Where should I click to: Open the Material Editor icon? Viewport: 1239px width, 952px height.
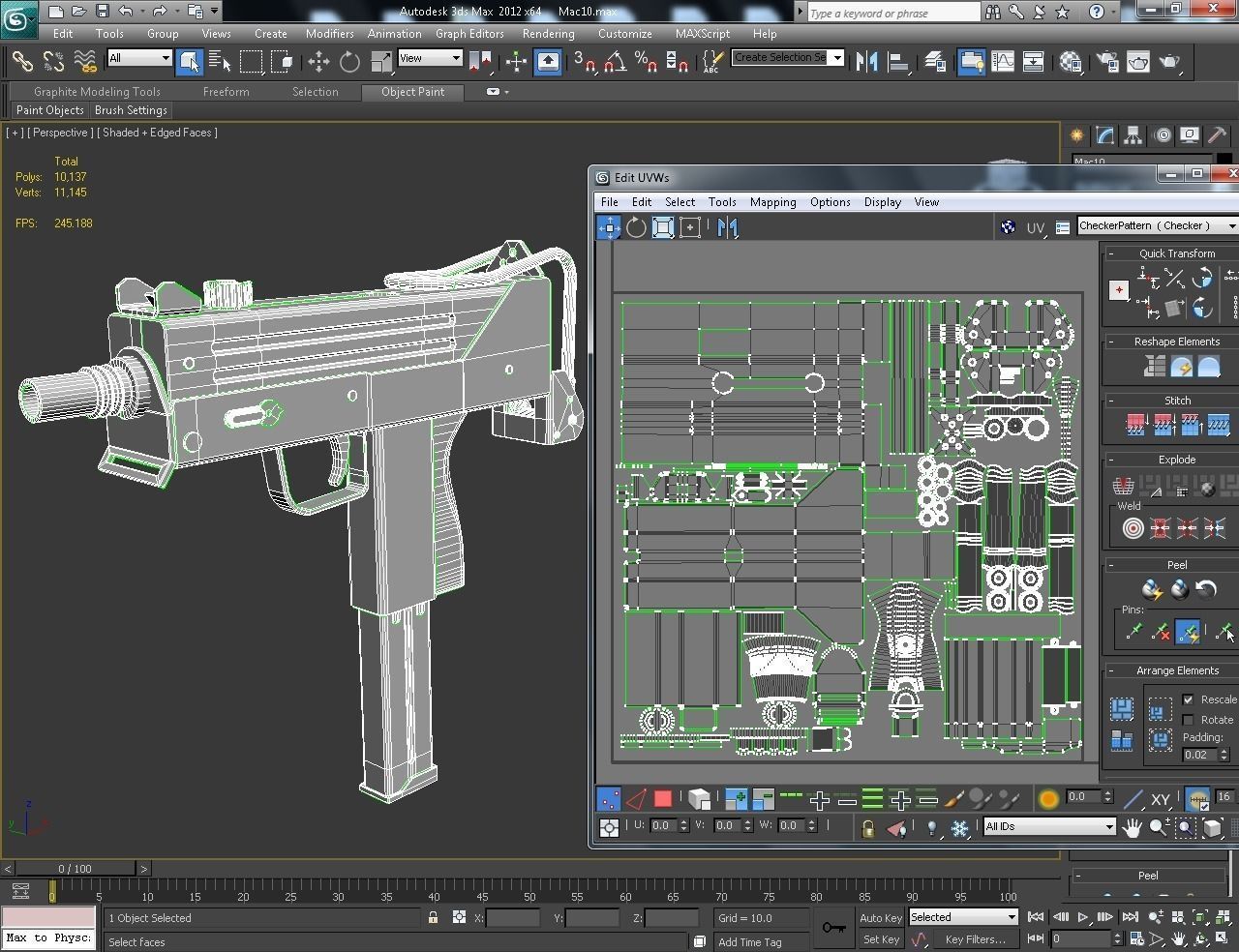click(x=1071, y=62)
